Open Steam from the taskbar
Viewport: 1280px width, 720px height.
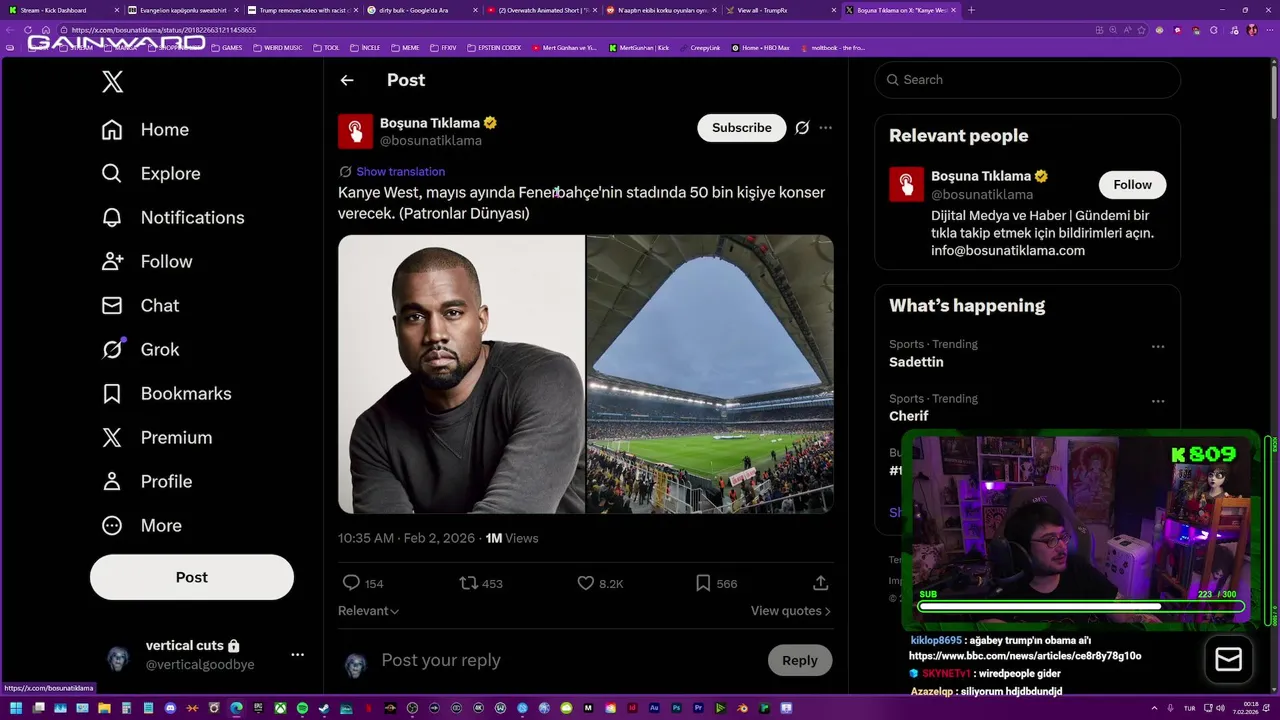[x=324, y=708]
